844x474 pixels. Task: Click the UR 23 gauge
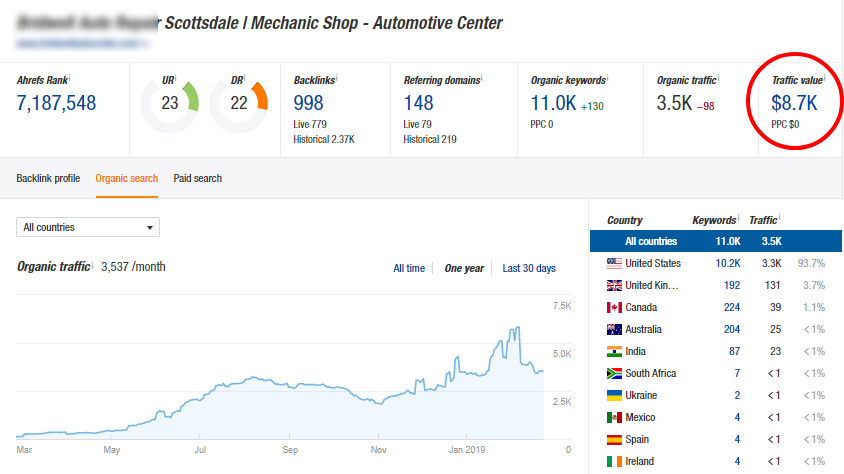pos(170,103)
